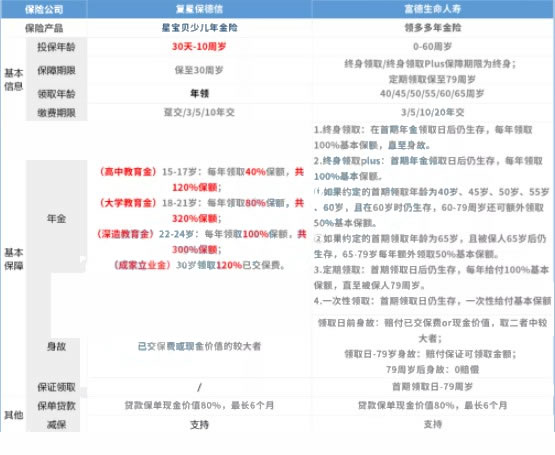Screen dimensions: 555x455
Task: Click the 0-60周岁 cell
Action: tap(433, 47)
